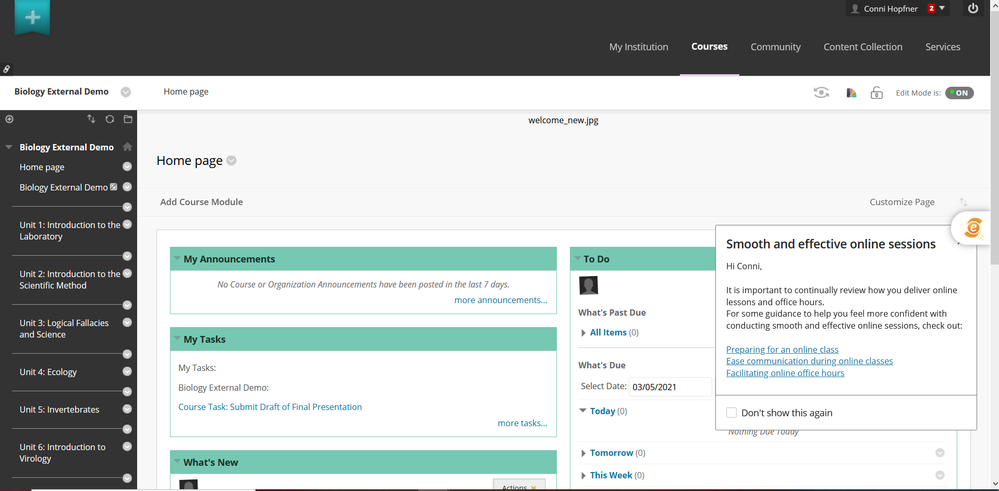The width and height of the screenshot is (999, 491).
Task: Click the small link icon under the bookmark
Action: 6,69
